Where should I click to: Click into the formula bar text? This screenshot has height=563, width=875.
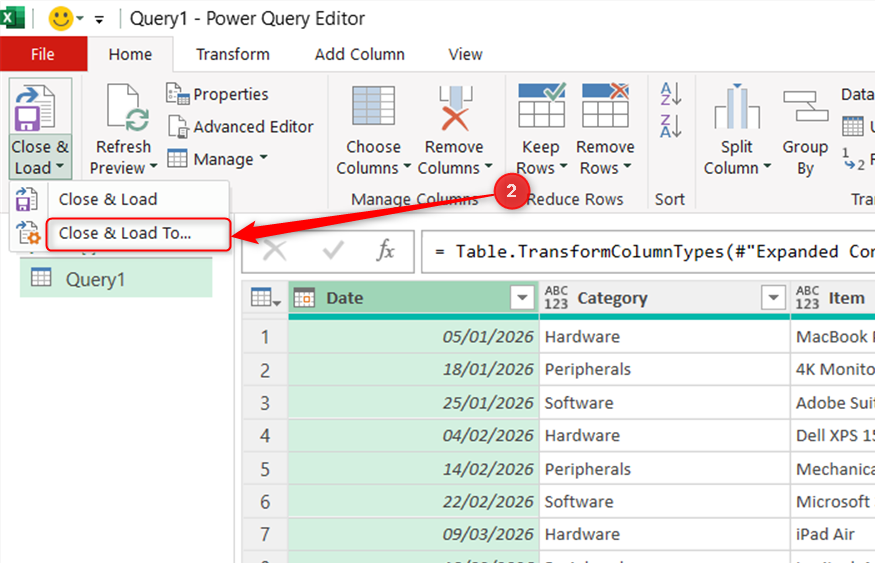(x=648, y=252)
